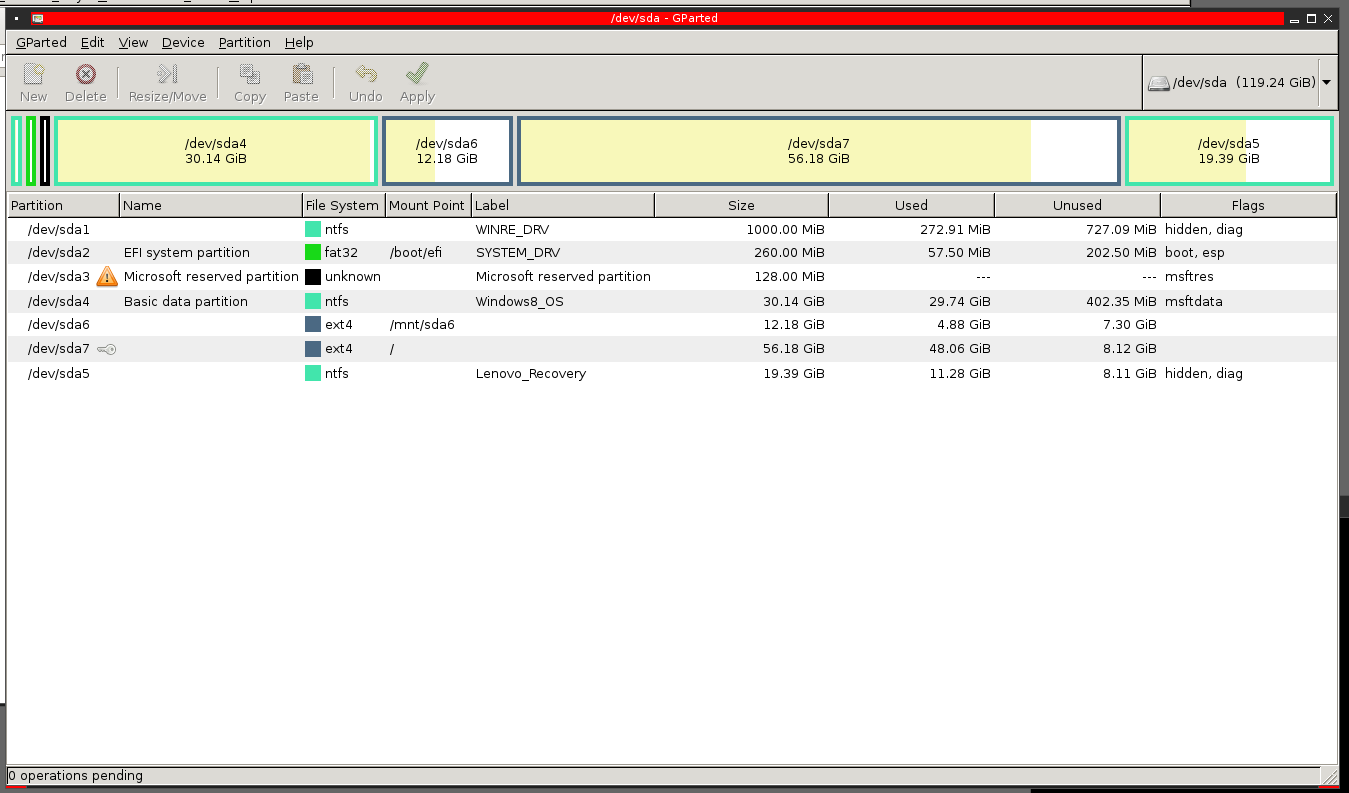Open the Device menu
Viewport: 1349px width, 793px height.
[x=183, y=42]
